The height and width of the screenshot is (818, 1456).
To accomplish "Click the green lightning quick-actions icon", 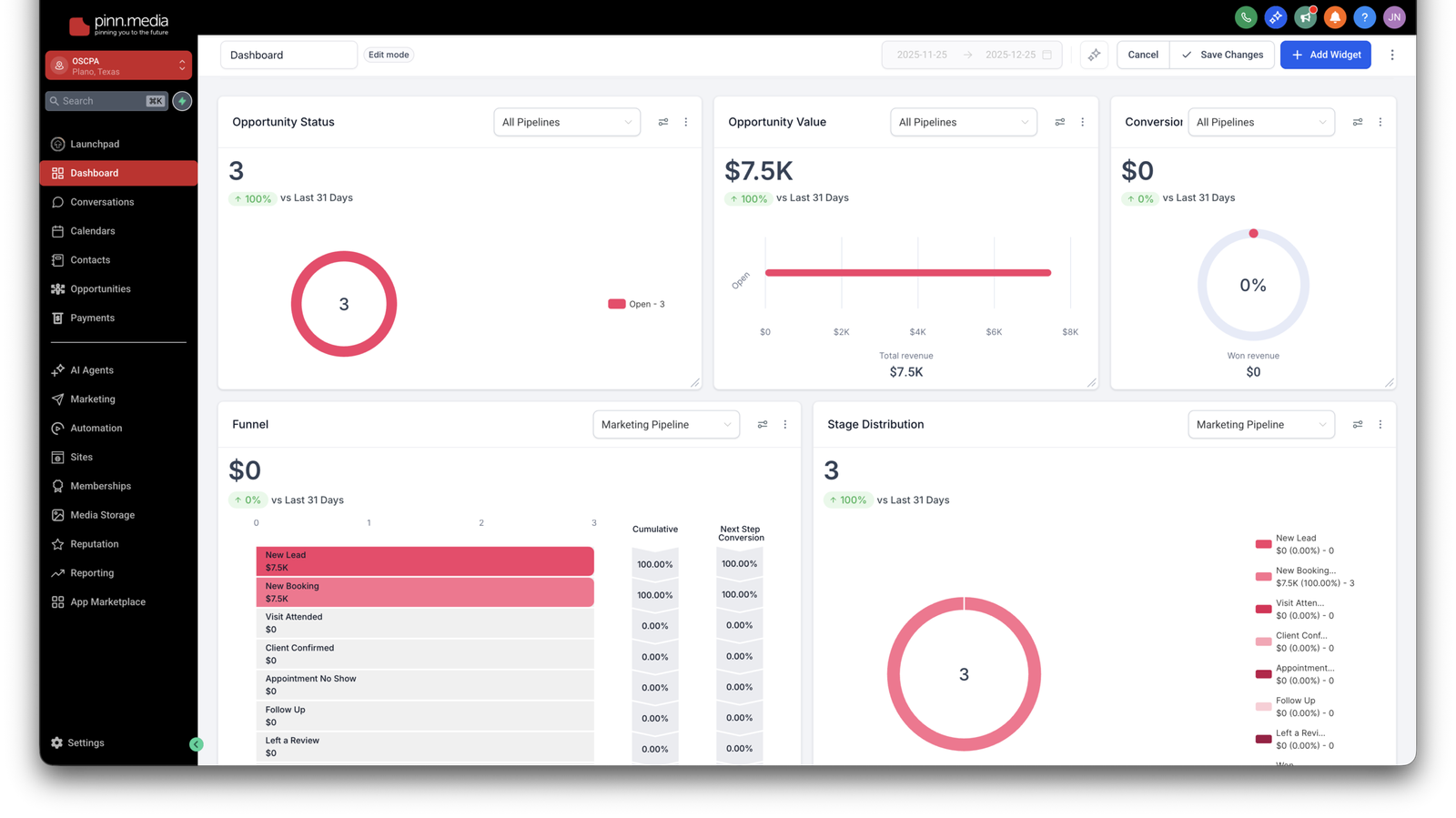I will click(x=182, y=101).
